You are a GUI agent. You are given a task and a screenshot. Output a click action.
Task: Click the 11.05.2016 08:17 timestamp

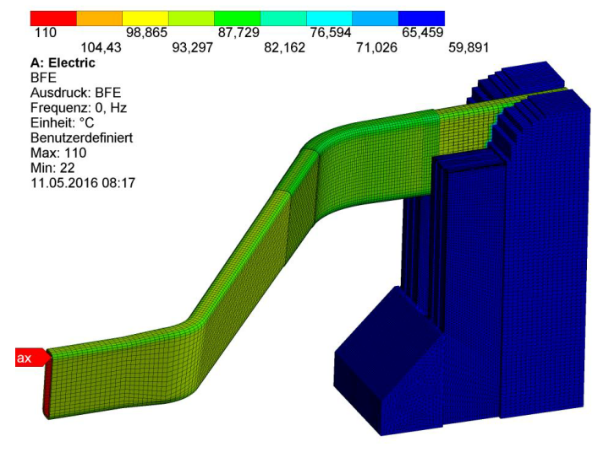[x=83, y=182]
